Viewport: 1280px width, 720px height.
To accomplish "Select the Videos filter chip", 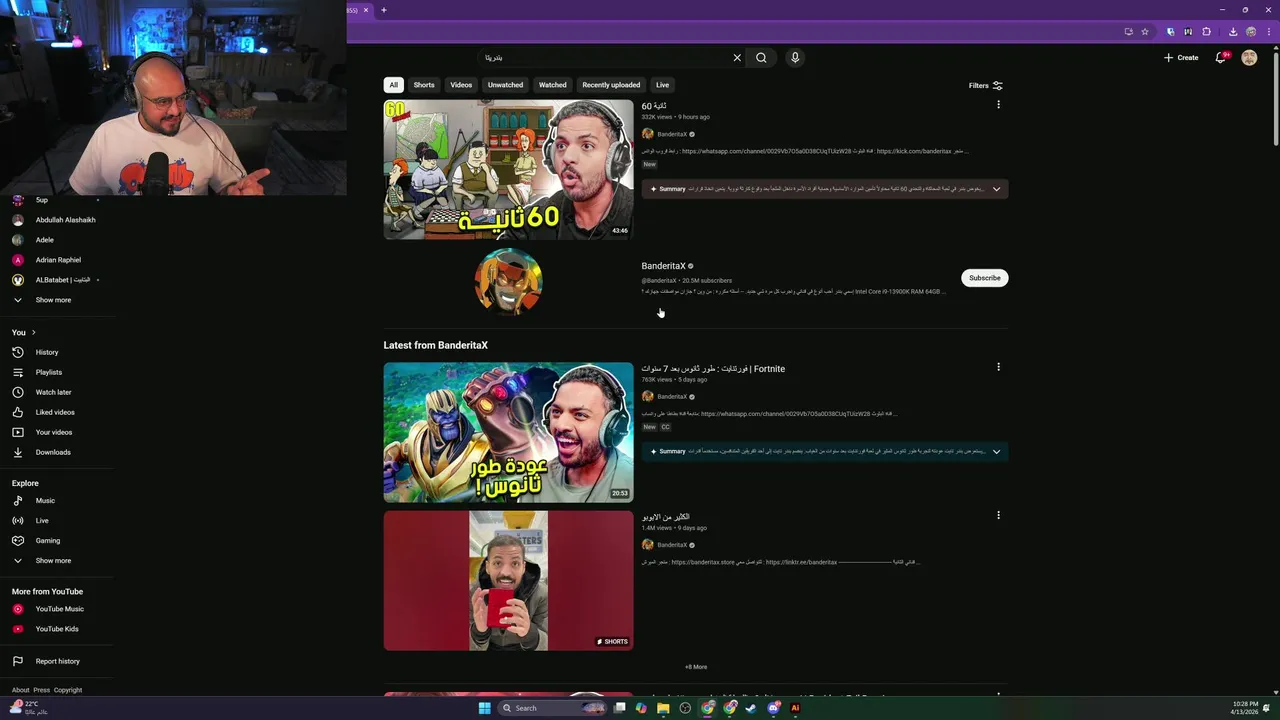I will [x=461, y=85].
